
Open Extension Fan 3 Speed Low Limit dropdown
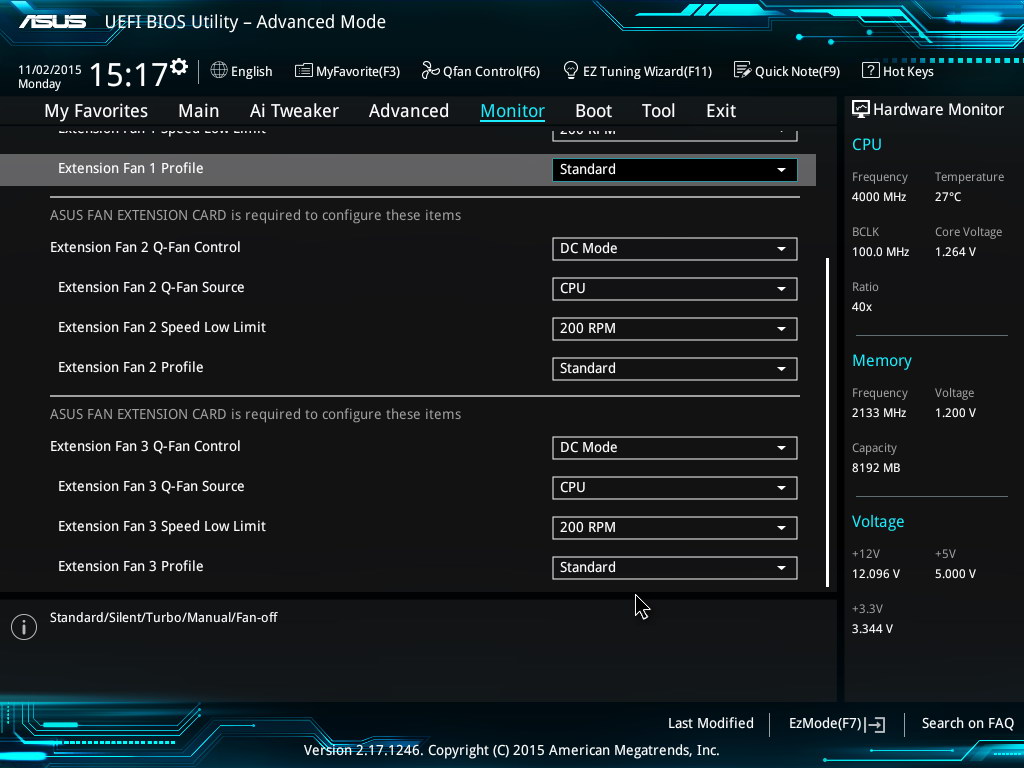tap(674, 528)
